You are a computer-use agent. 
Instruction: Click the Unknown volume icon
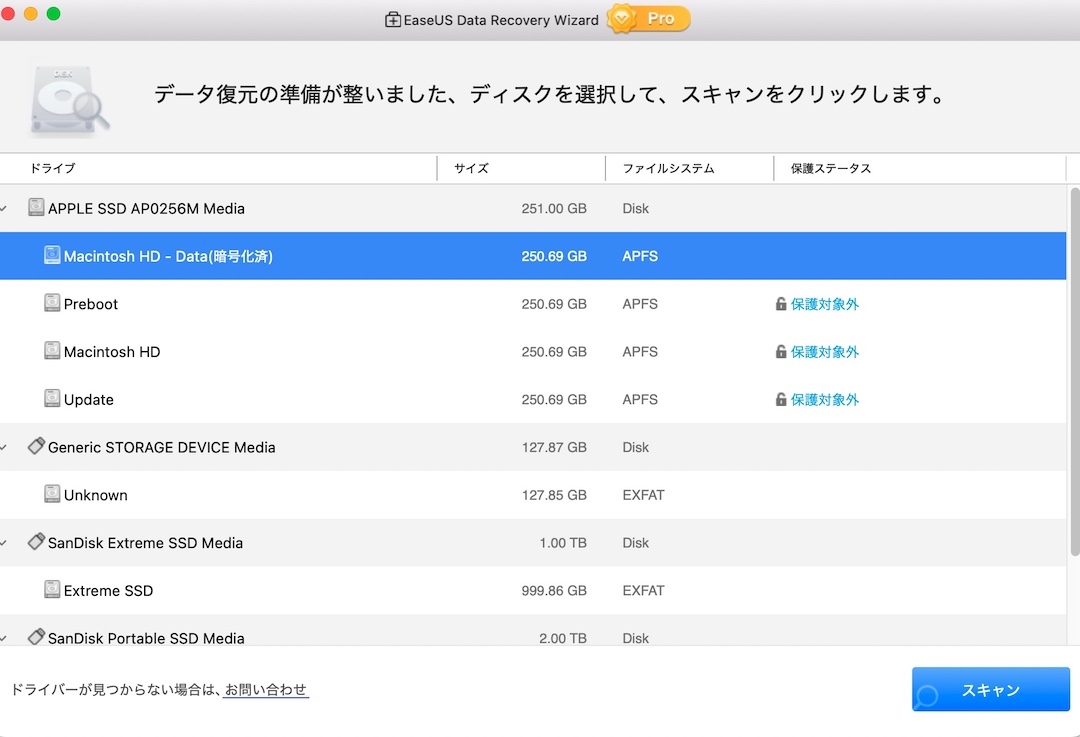(52, 494)
